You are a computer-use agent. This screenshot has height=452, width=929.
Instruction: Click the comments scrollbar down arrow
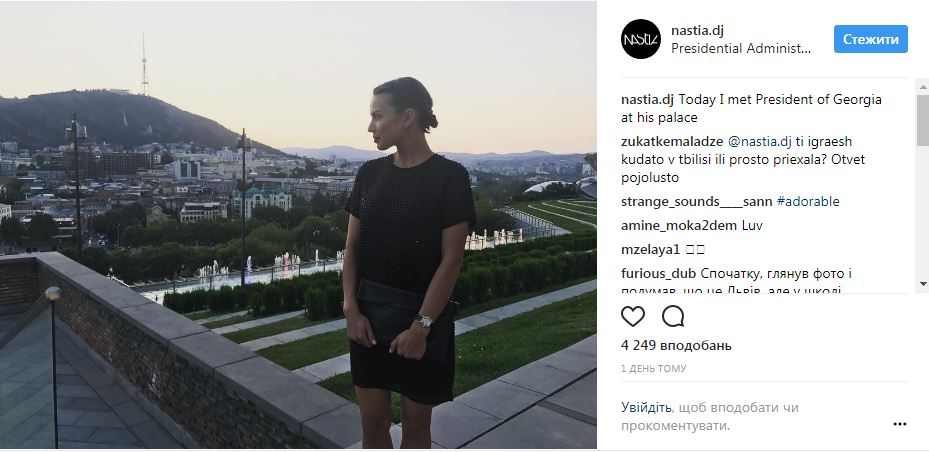922,285
